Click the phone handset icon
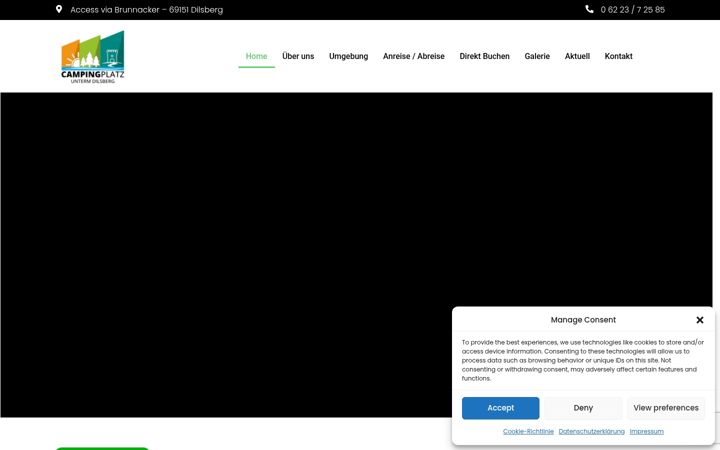The image size is (720, 450). tap(589, 9)
